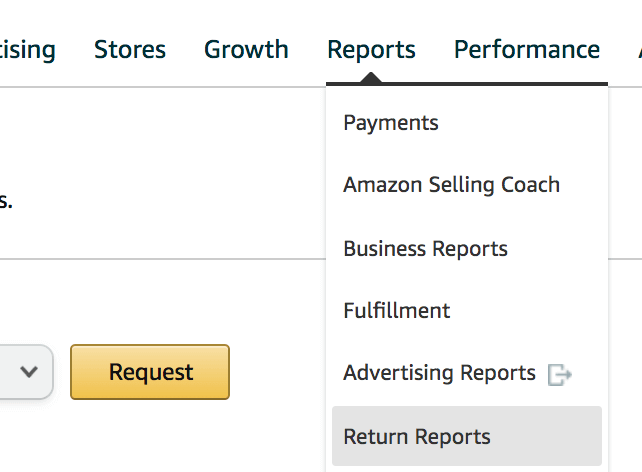Click the Reports tab in the navigation bar
This screenshot has height=472, width=642.
point(371,49)
